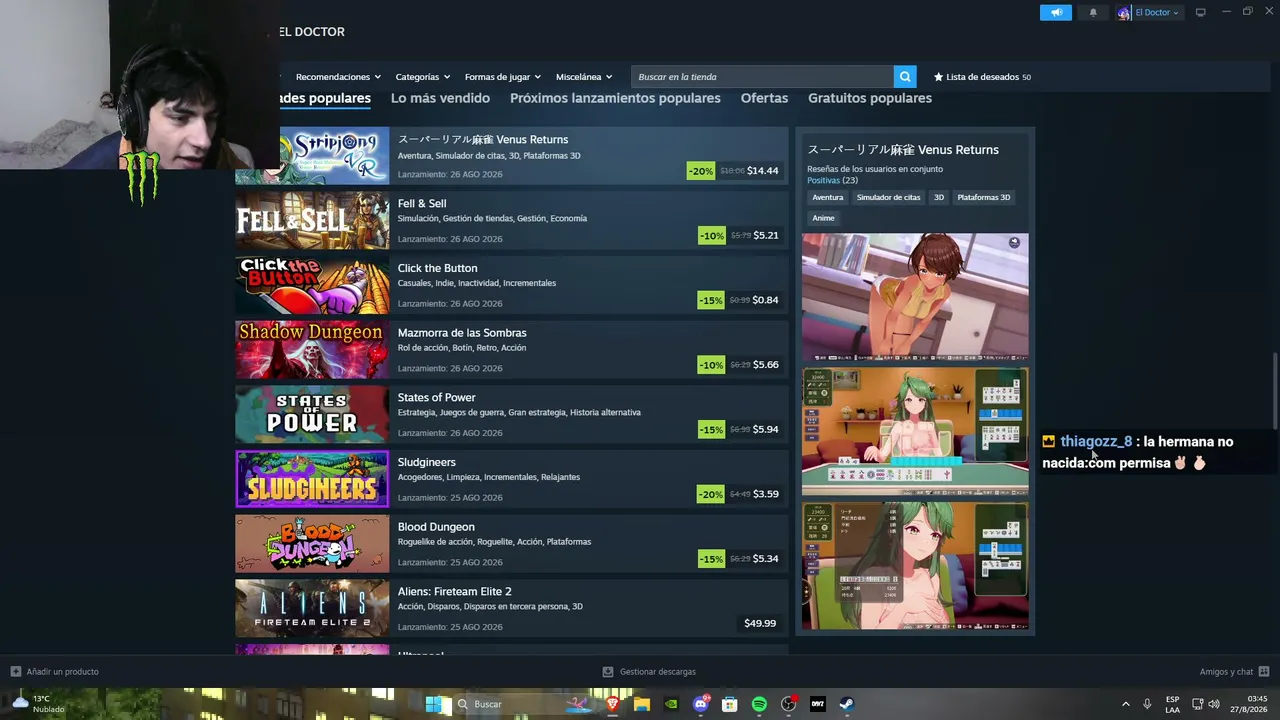Click the El Doctor profile avatar

[1124, 13]
